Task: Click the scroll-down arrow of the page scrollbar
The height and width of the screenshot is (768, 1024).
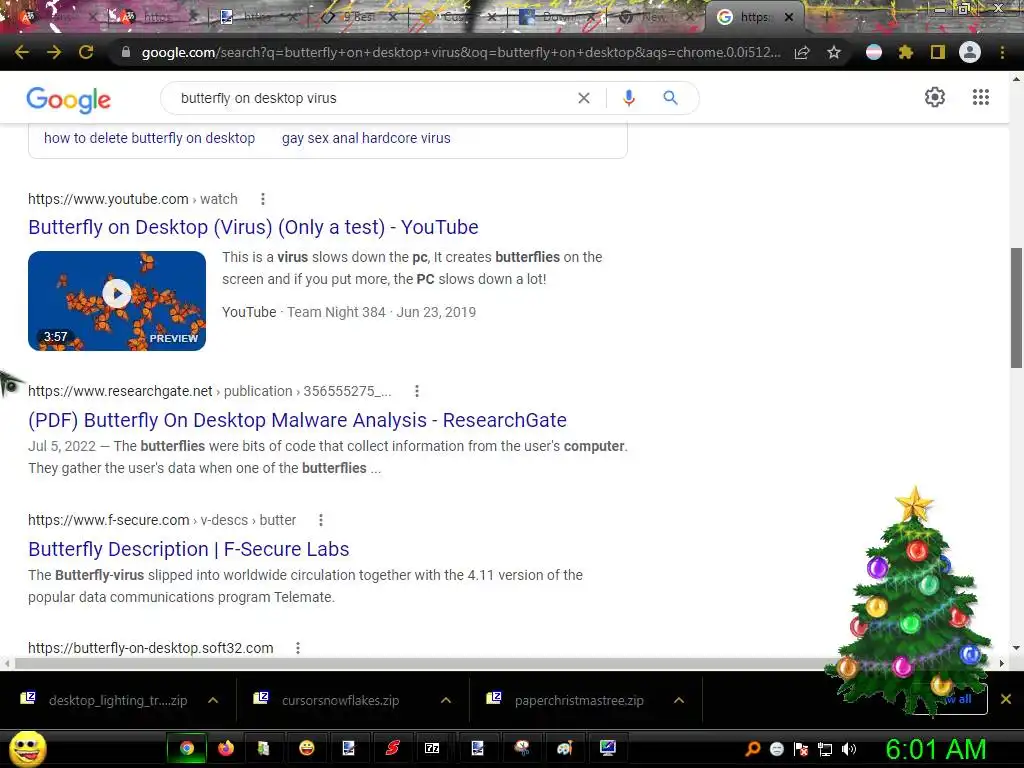Action: pos(1016,648)
